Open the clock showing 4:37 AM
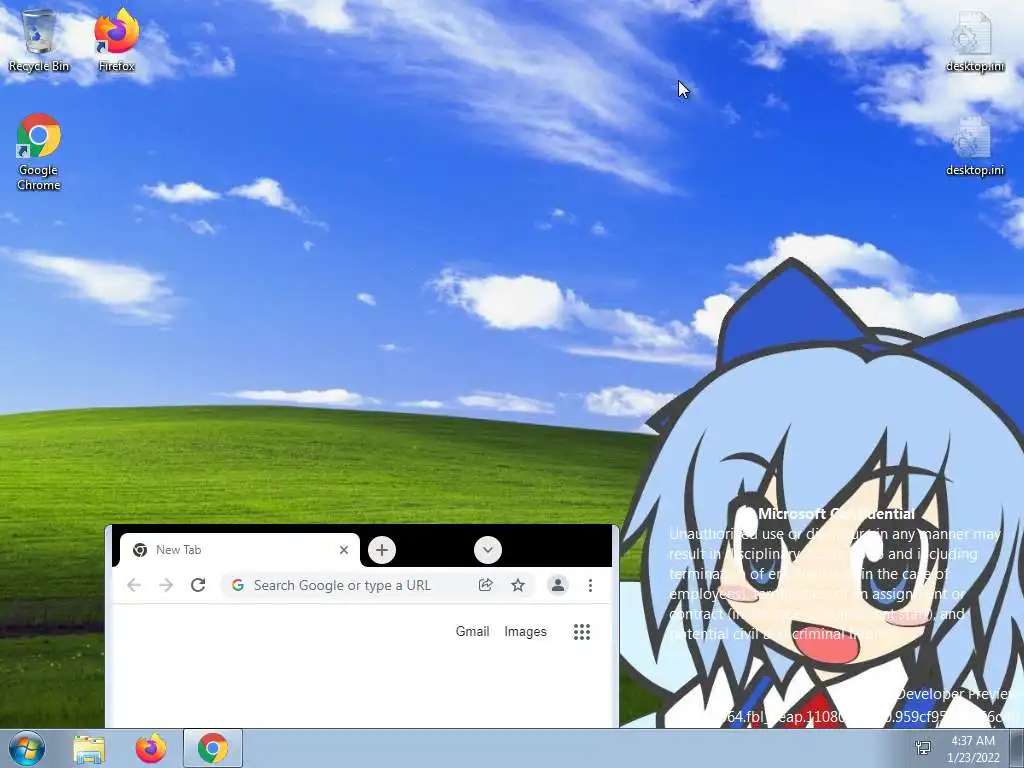Image resolution: width=1024 pixels, height=768 pixels. tap(973, 749)
